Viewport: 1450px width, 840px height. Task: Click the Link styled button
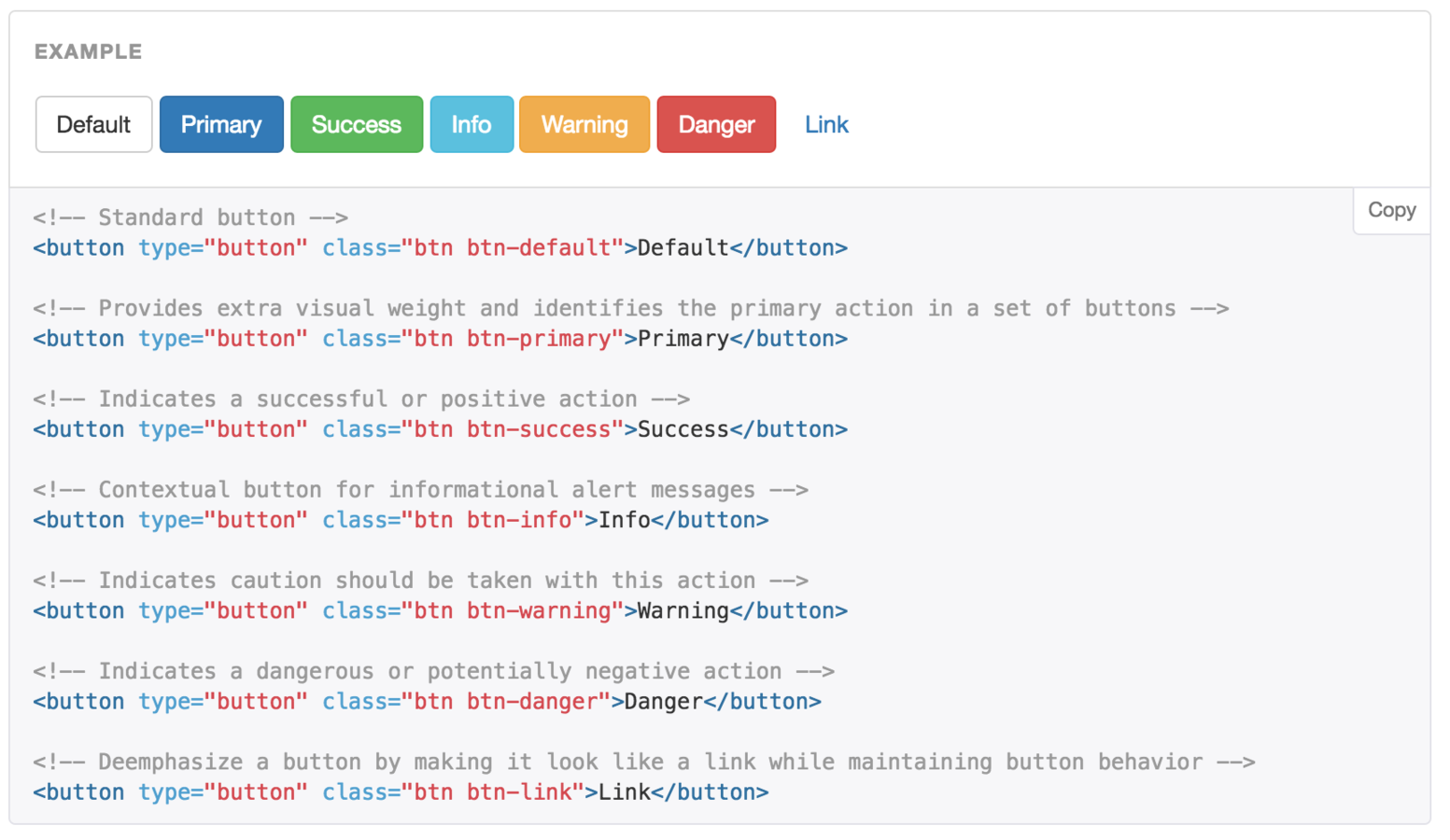(x=826, y=124)
